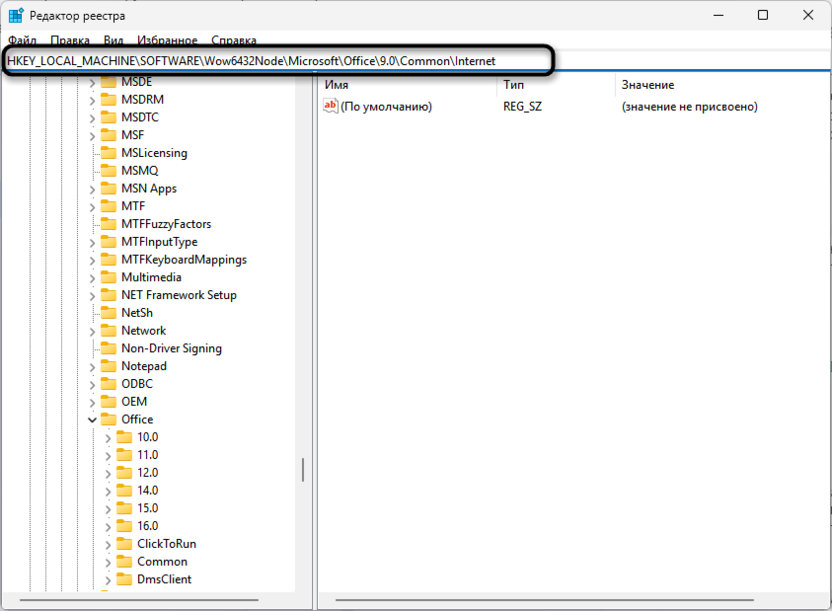Screen dimensions: 832x611
Task: Expand the MTF key
Action: click(x=92, y=207)
